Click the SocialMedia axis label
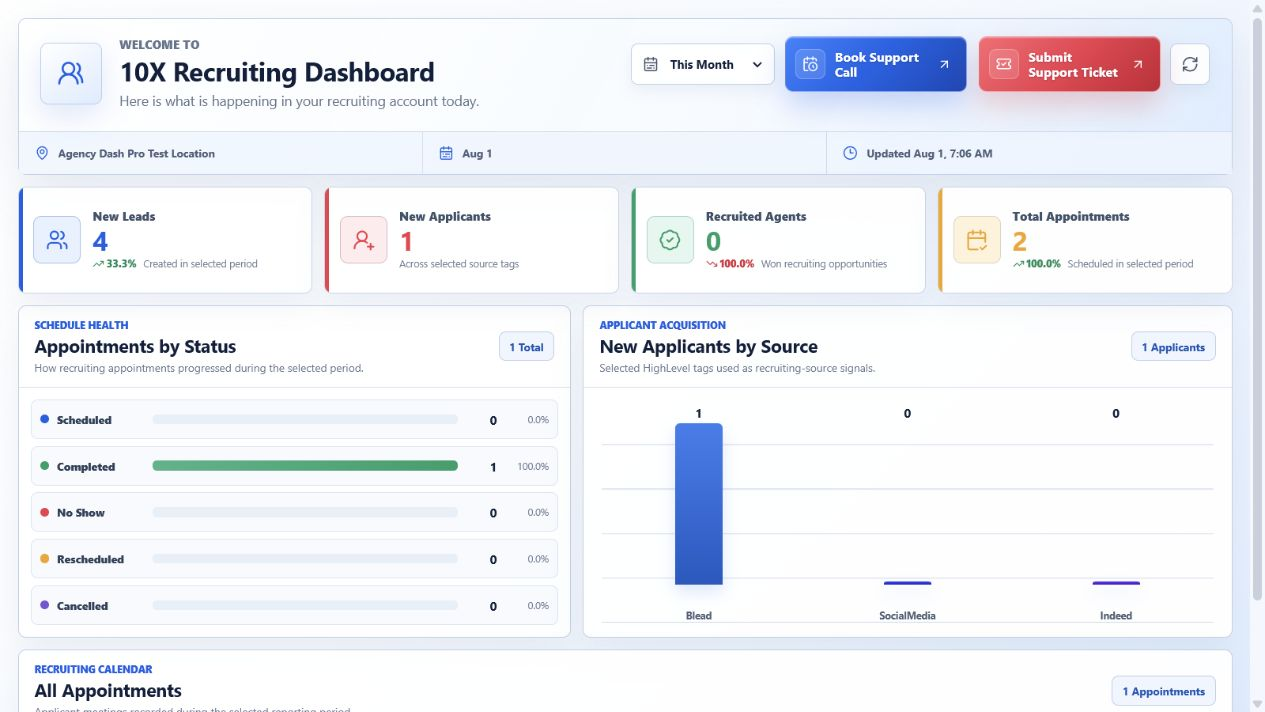This screenshot has width=1265, height=712. 907,615
